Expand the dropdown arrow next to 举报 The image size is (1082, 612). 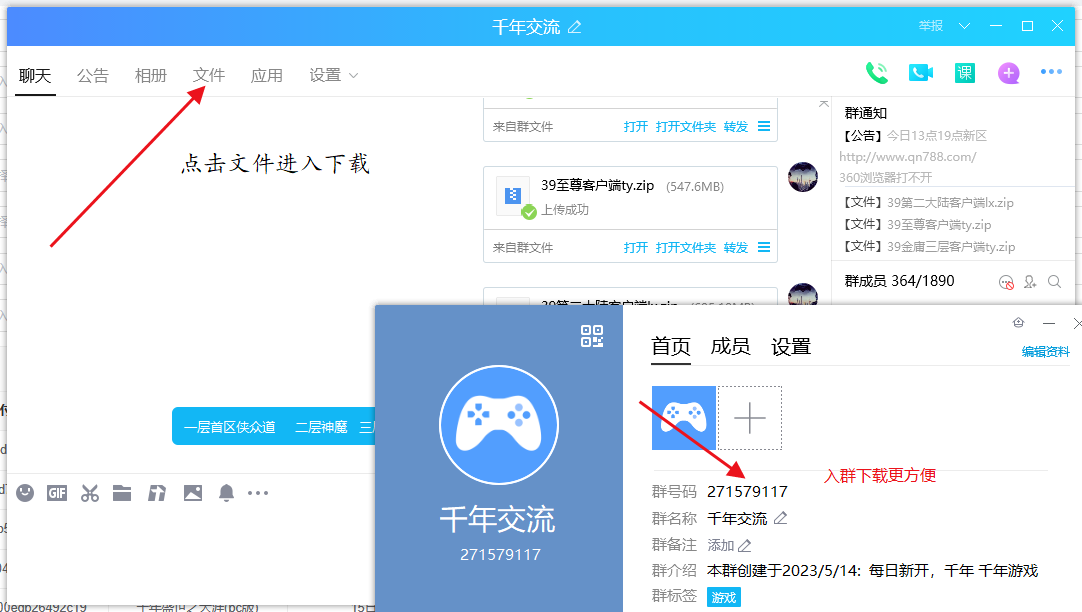point(965,26)
